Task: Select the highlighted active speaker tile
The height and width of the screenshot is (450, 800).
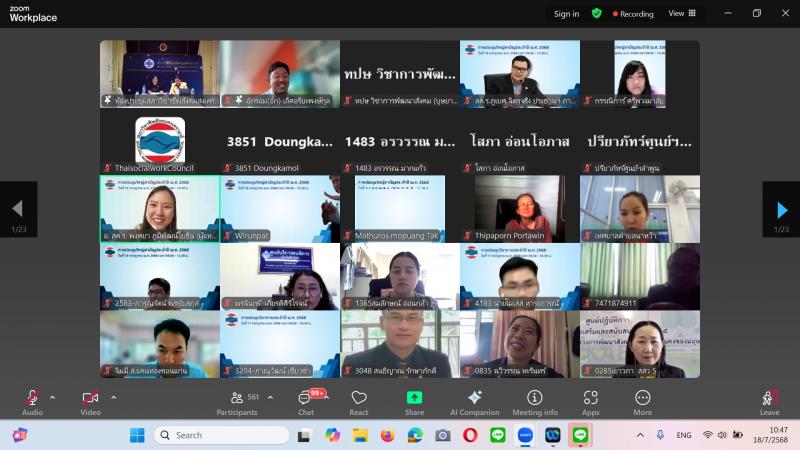Action: pyautogui.click(x=160, y=209)
